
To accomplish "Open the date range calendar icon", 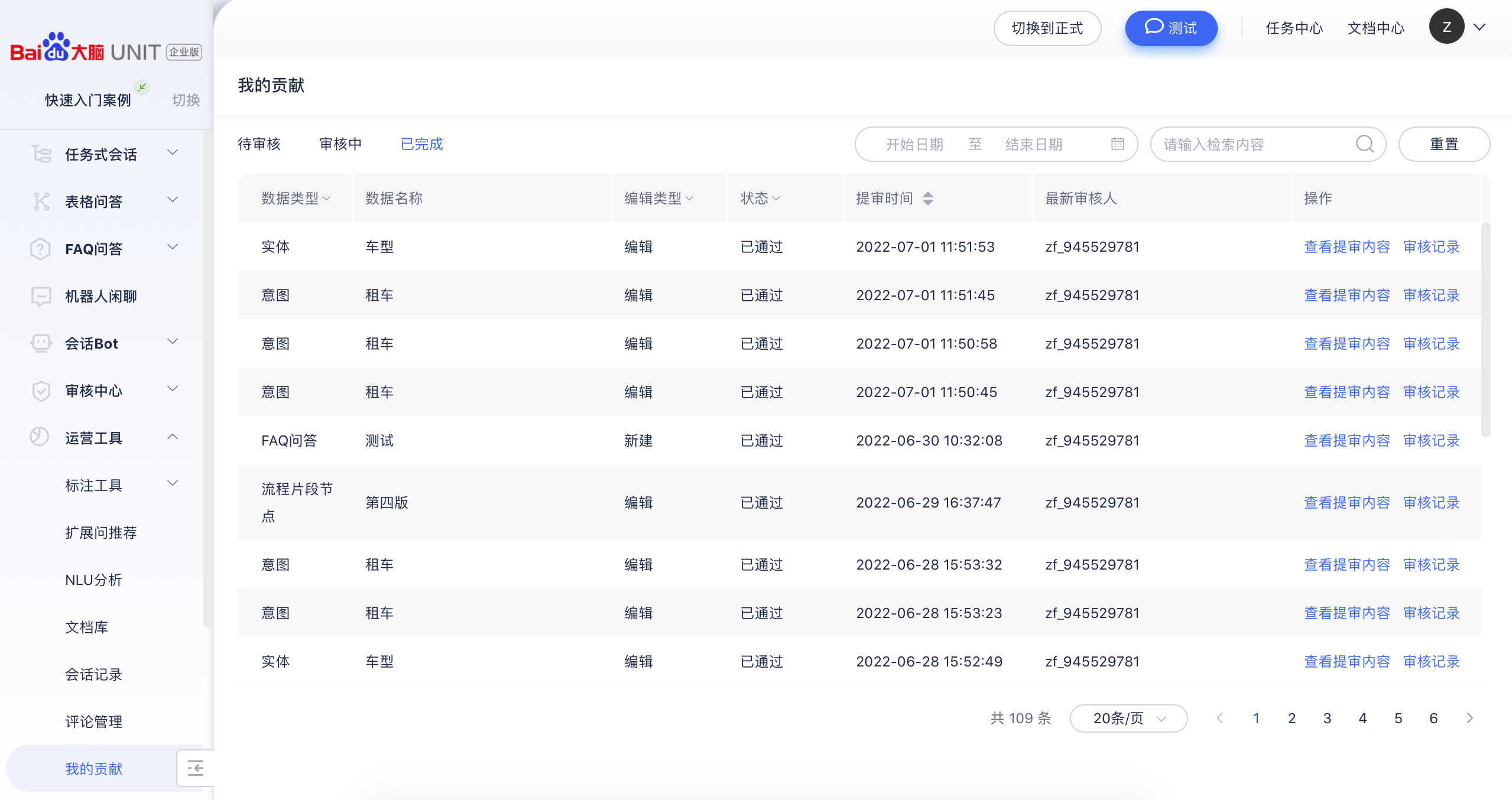I will point(1117,144).
